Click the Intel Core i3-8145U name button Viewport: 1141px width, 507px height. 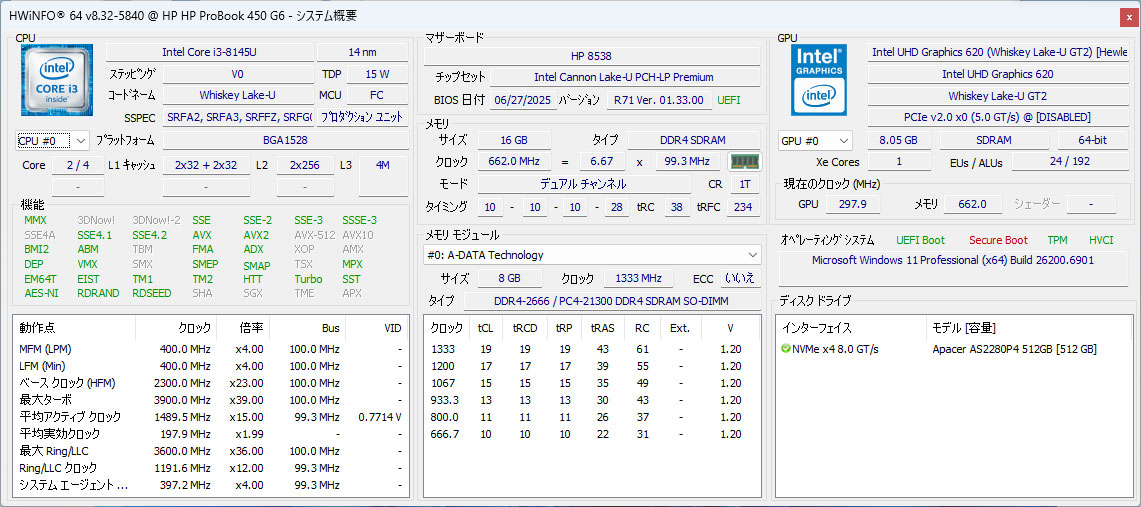(208, 52)
